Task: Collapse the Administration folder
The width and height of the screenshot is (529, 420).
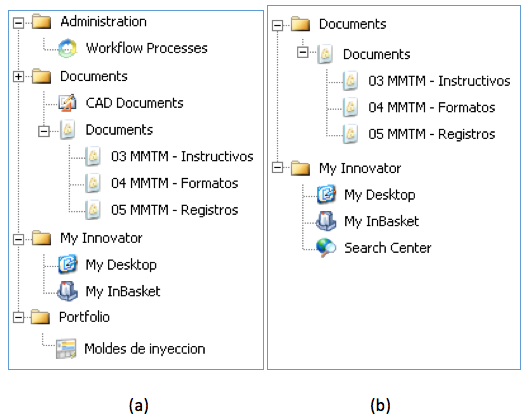Action: [x=19, y=23]
